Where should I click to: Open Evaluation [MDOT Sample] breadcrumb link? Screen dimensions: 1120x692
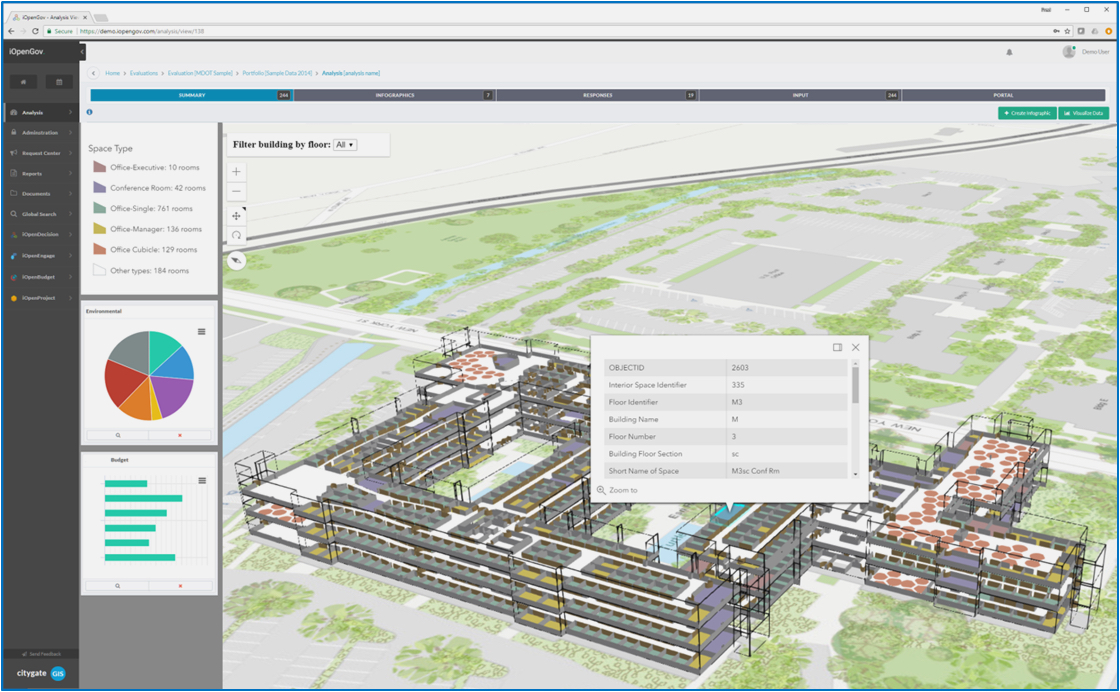[200, 73]
